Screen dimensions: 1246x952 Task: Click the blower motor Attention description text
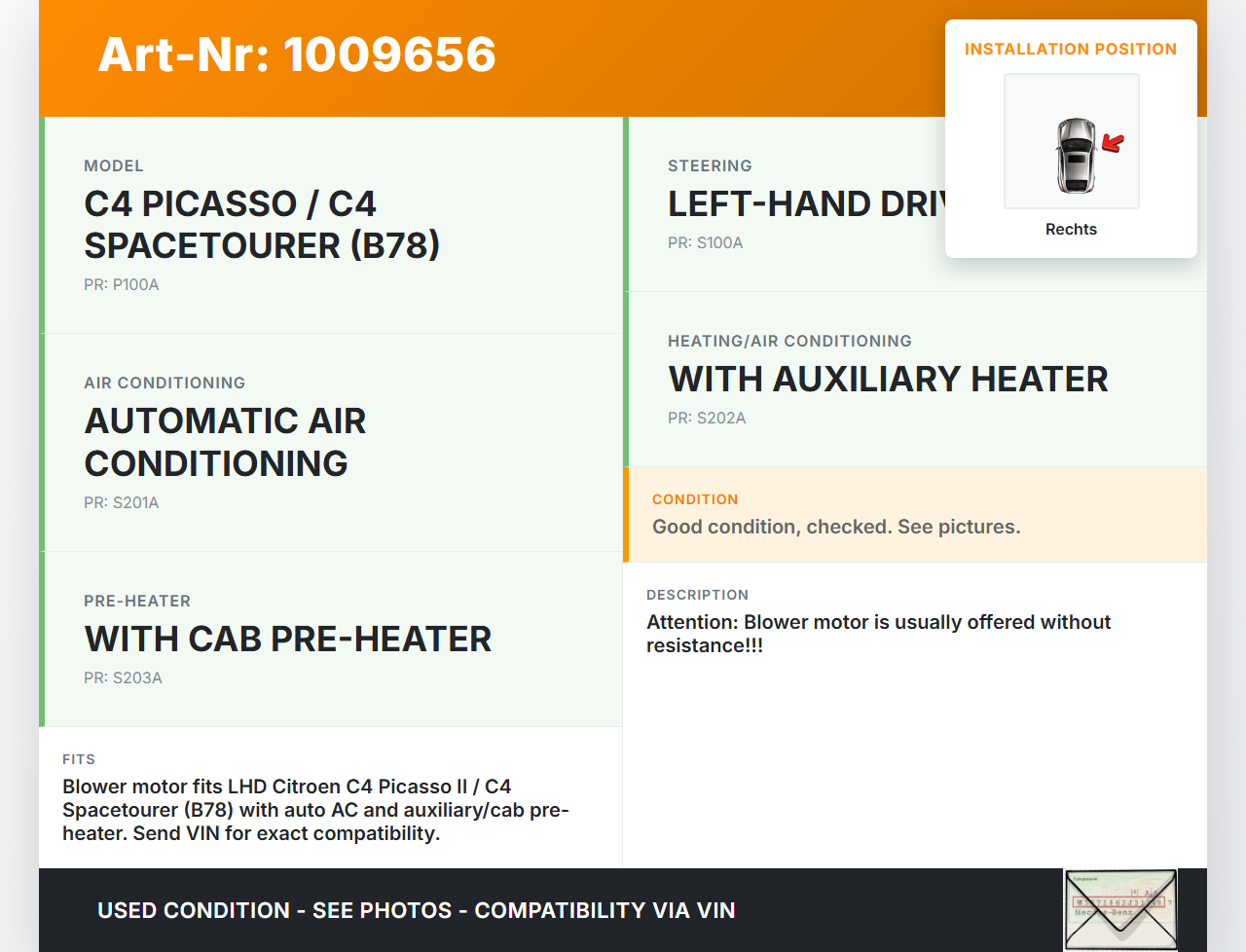[x=878, y=634]
